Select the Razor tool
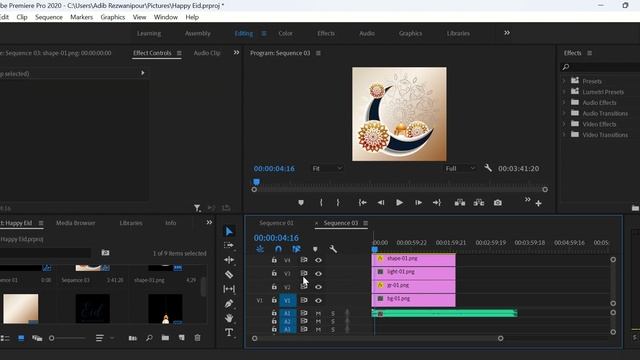Screen dimensions: 640x360 click(x=229, y=275)
